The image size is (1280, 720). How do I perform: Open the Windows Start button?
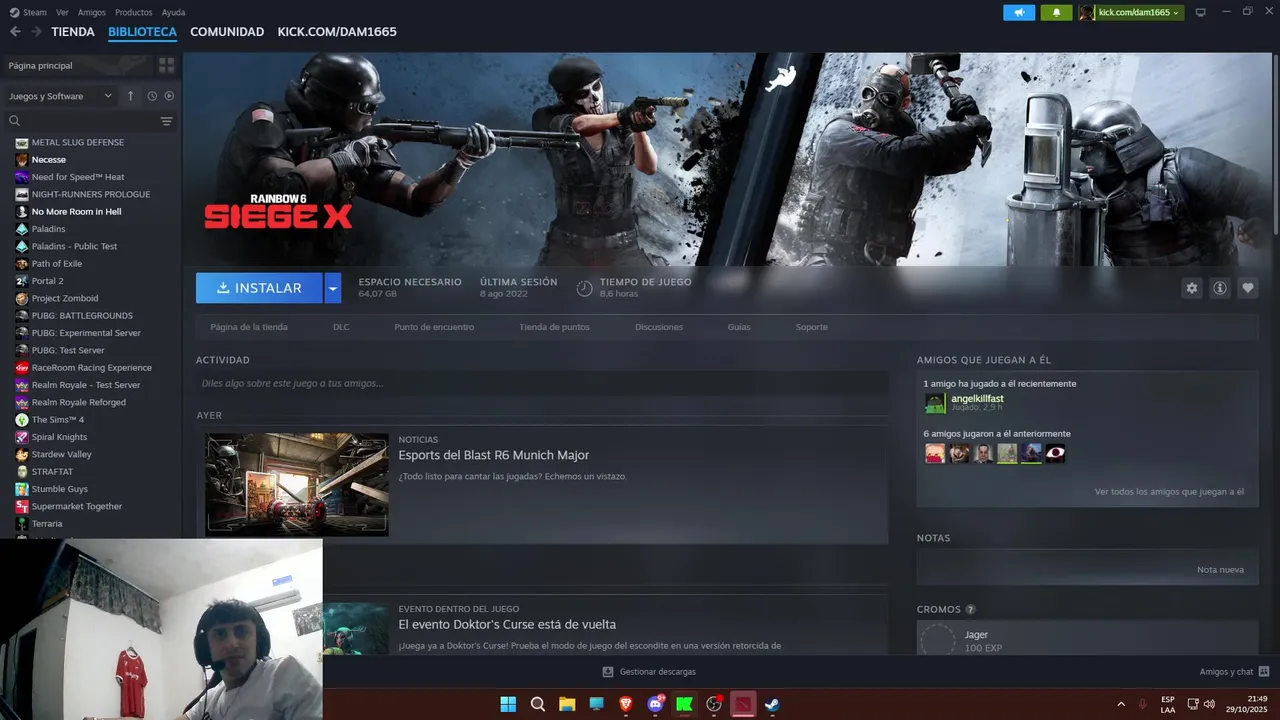click(508, 704)
